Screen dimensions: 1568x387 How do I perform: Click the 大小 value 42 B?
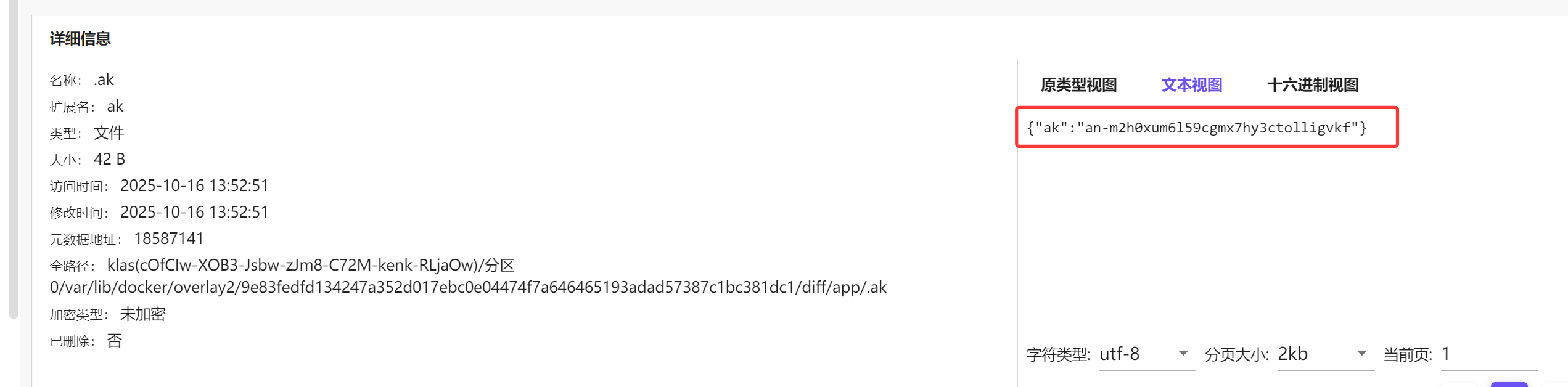click(109, 160)
